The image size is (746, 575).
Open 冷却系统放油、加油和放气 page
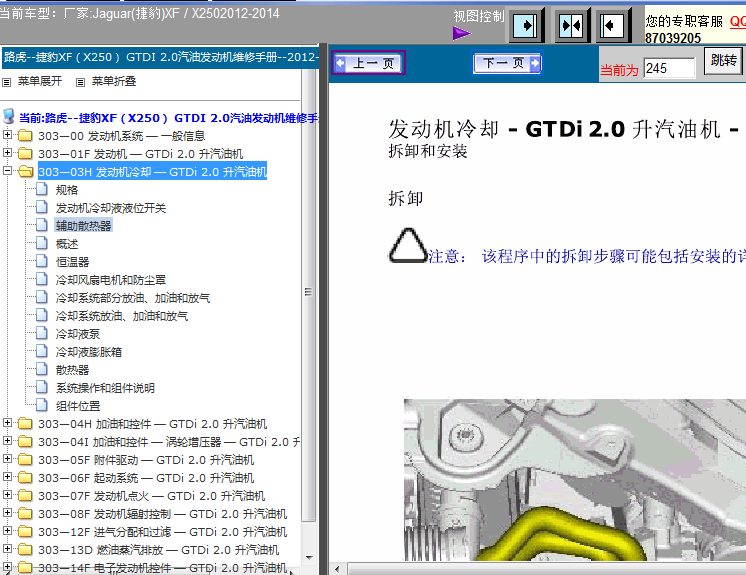[122, 316]
